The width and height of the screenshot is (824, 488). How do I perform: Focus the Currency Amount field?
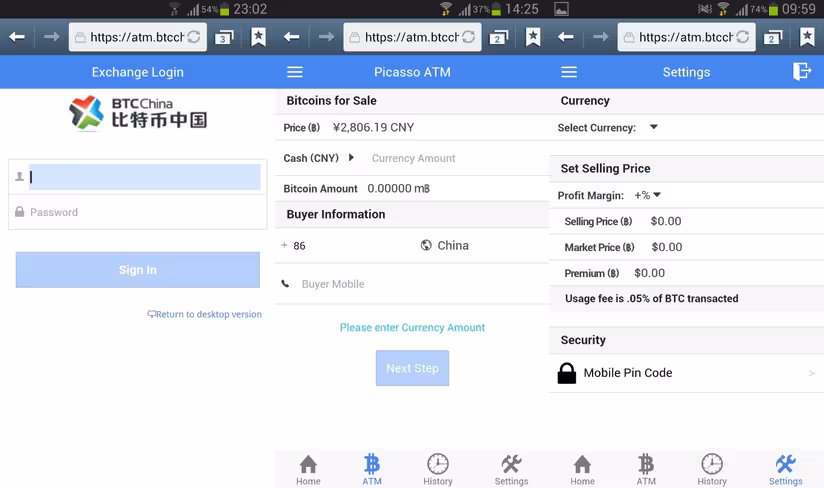click(414, 158)
